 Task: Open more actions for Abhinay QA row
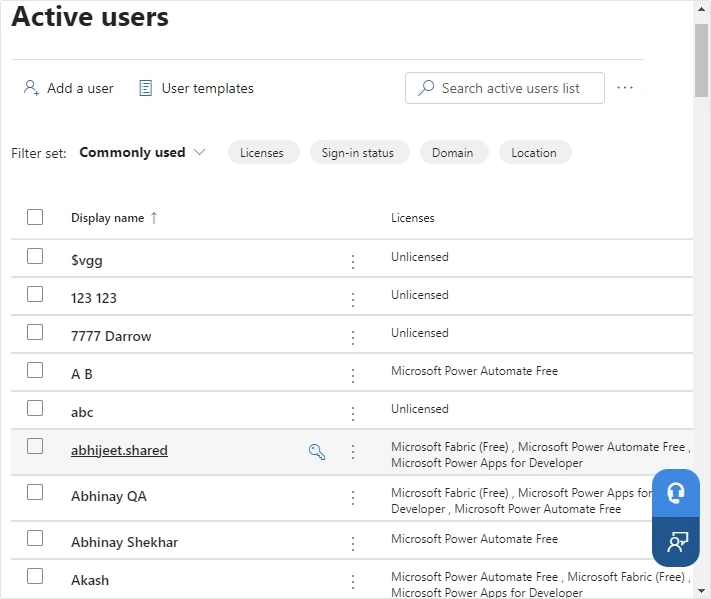(x=353, y=498)
